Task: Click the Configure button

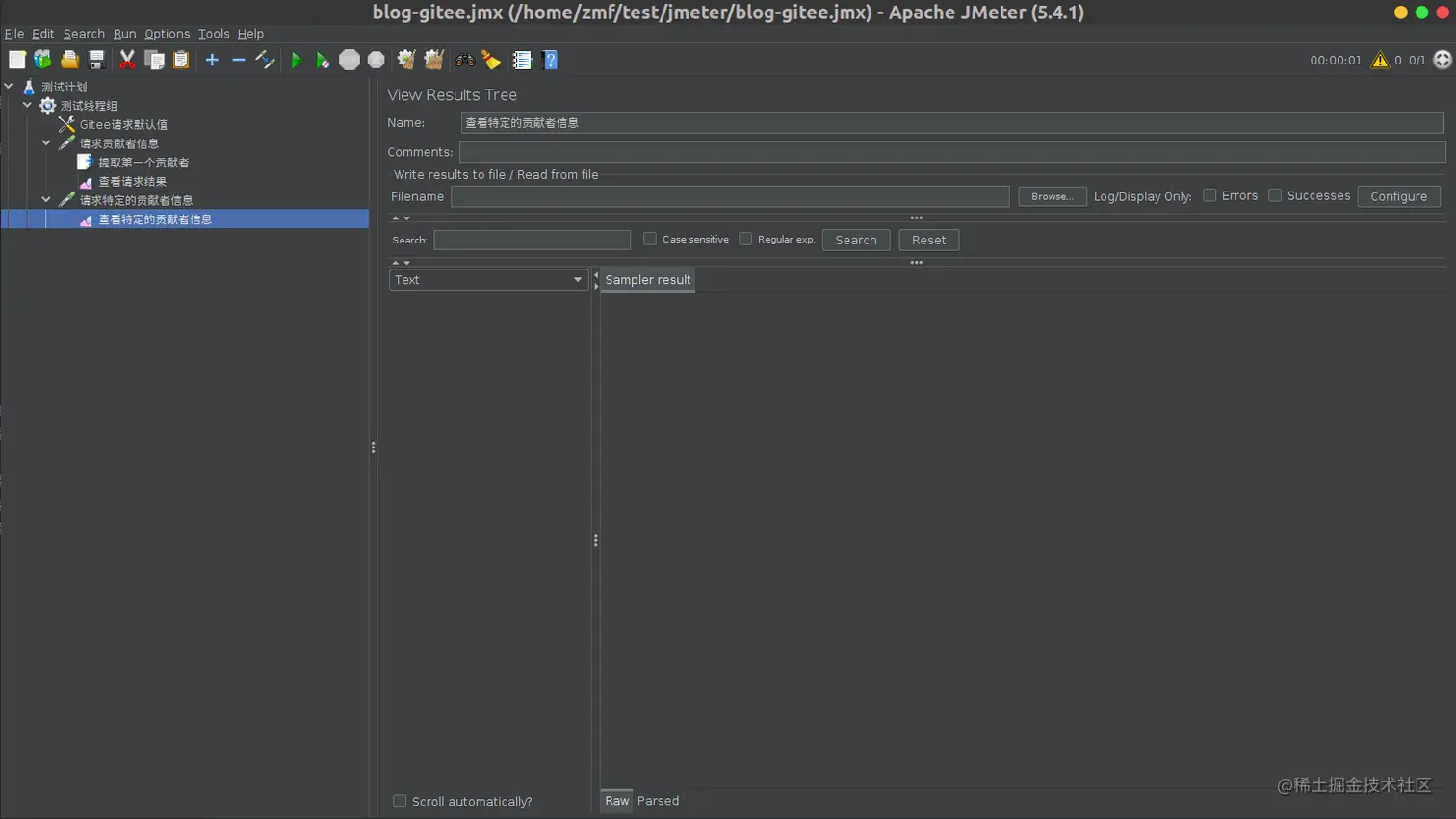Action: click(1399, 196)
